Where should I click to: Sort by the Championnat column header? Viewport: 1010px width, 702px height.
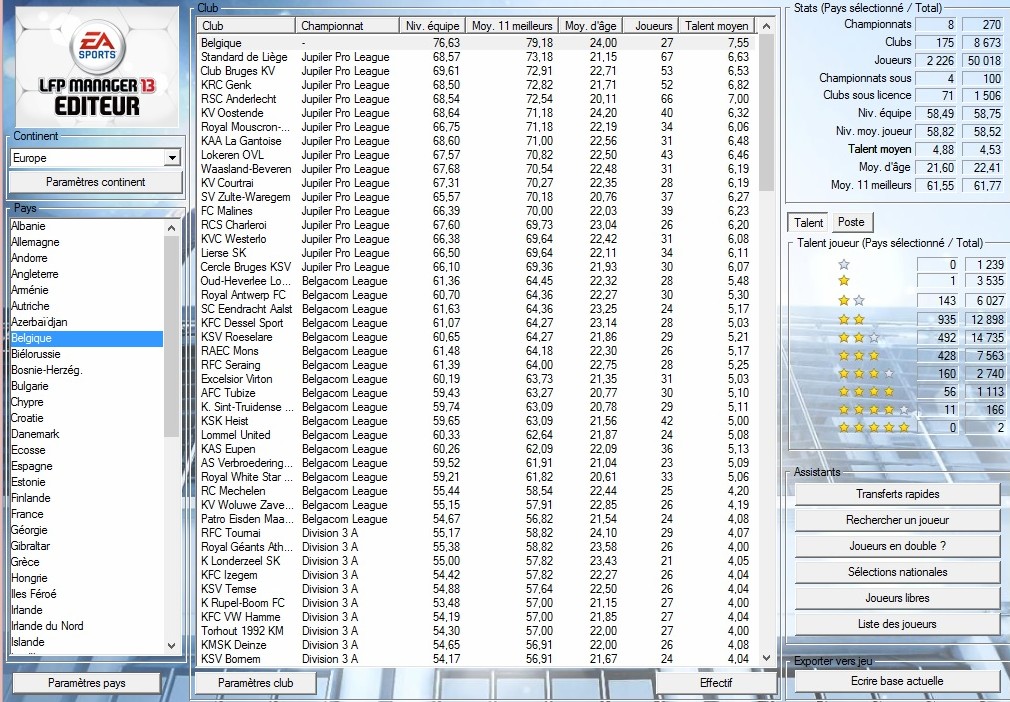point(347,26)
